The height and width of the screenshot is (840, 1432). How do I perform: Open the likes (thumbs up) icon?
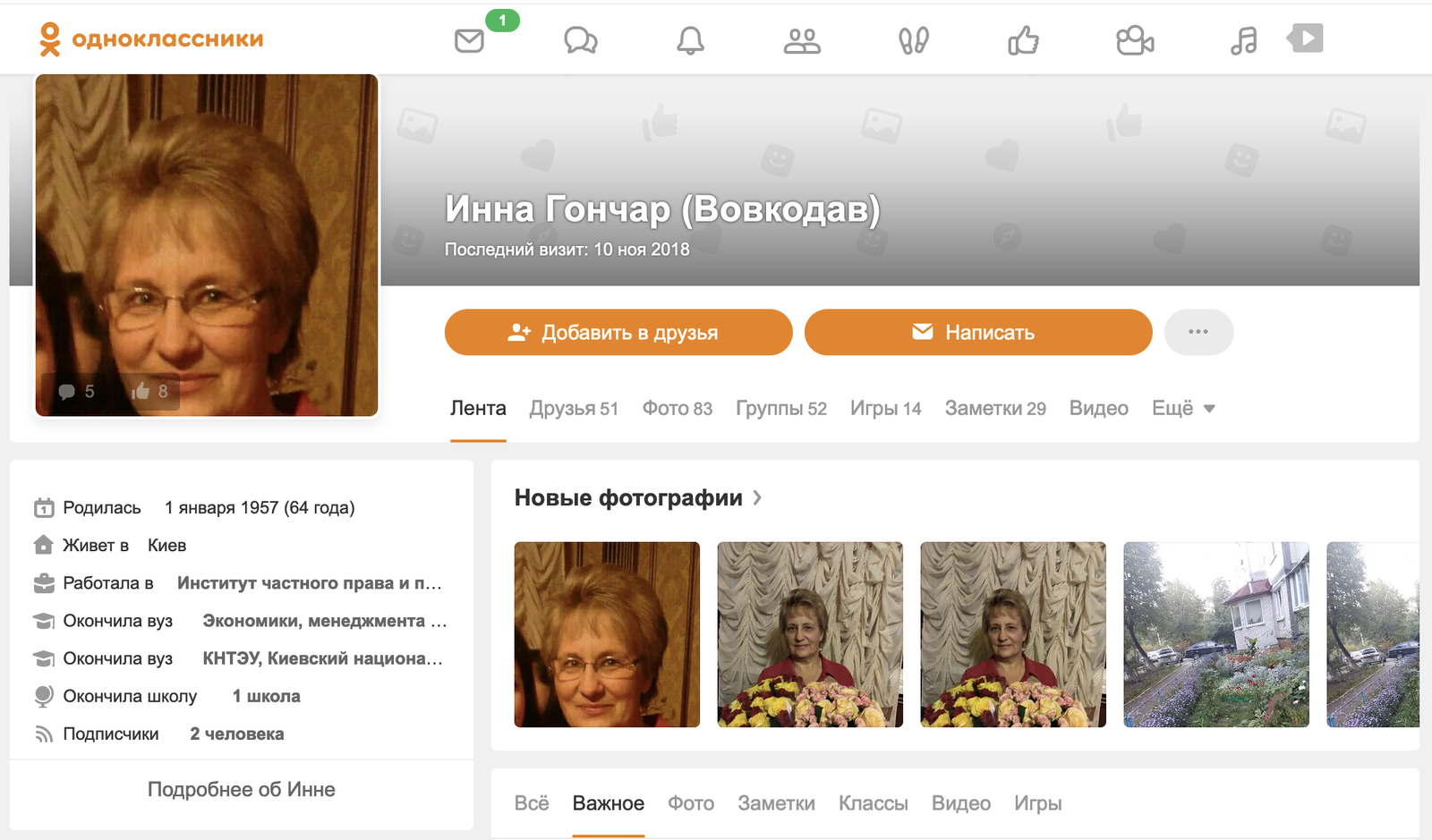pyautogui.click(x=1024, y=40)
